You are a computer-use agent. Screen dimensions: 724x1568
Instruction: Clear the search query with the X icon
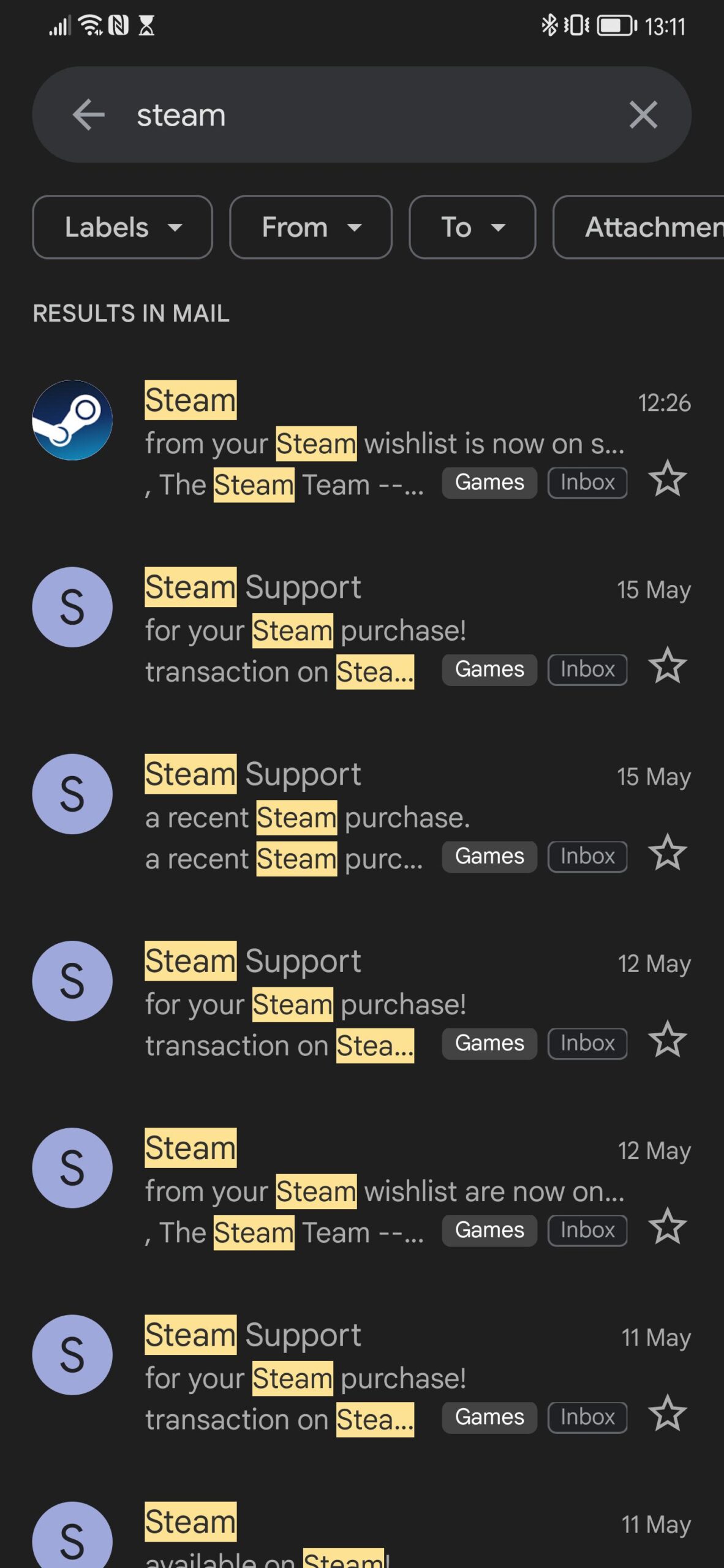click(643, 115)
